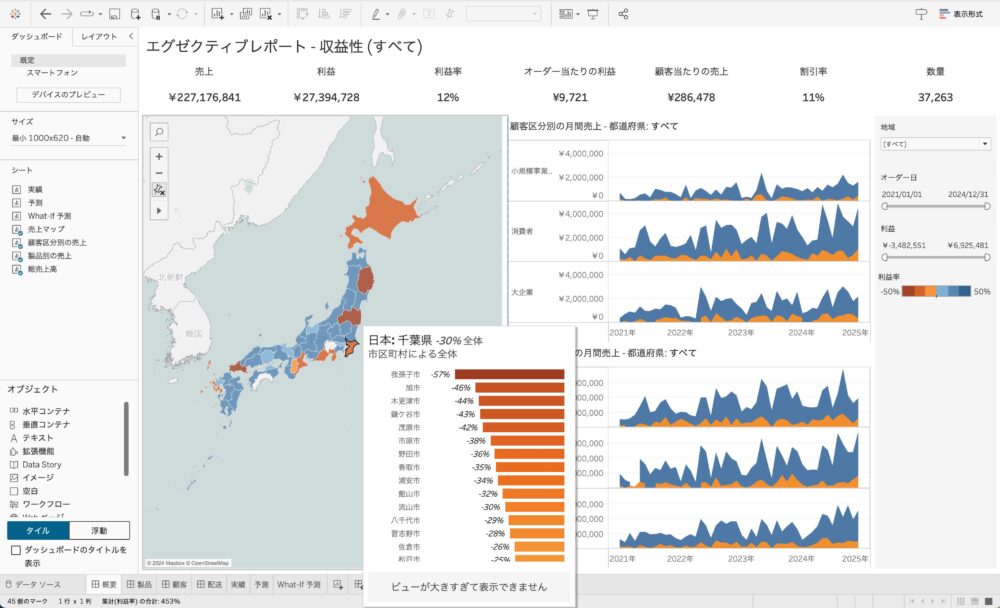Image resolution: width=1000 pixels, height=608 pixels.
Task: Expand the map toolbar arrow flyout
Action: pyautogui.click(x=159, y=211)
